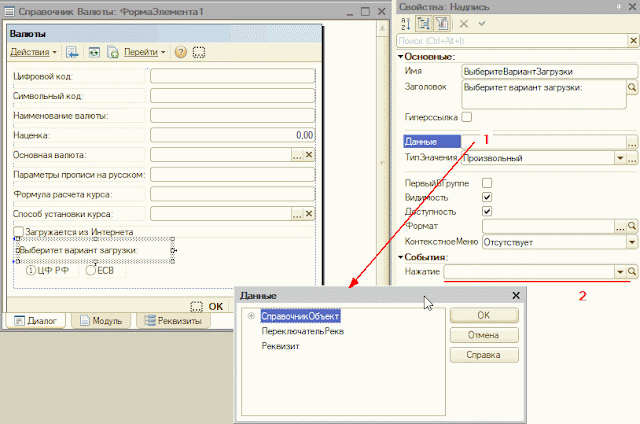Open magnifier next to Формат field
Screen dimensions: 640x424
(632, 226)
